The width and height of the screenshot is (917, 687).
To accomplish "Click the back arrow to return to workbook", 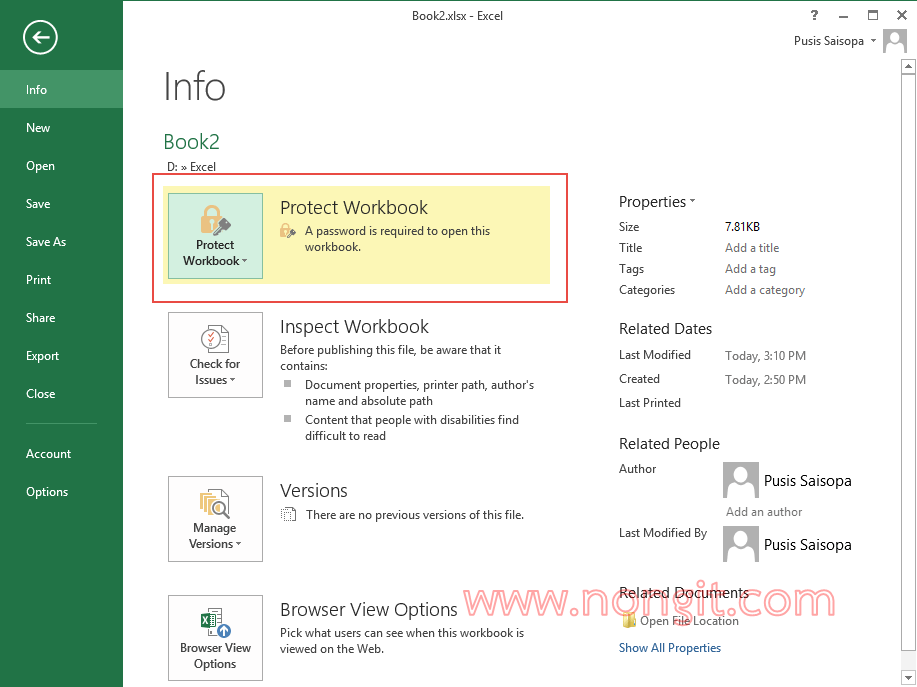I will coord(41,38).
